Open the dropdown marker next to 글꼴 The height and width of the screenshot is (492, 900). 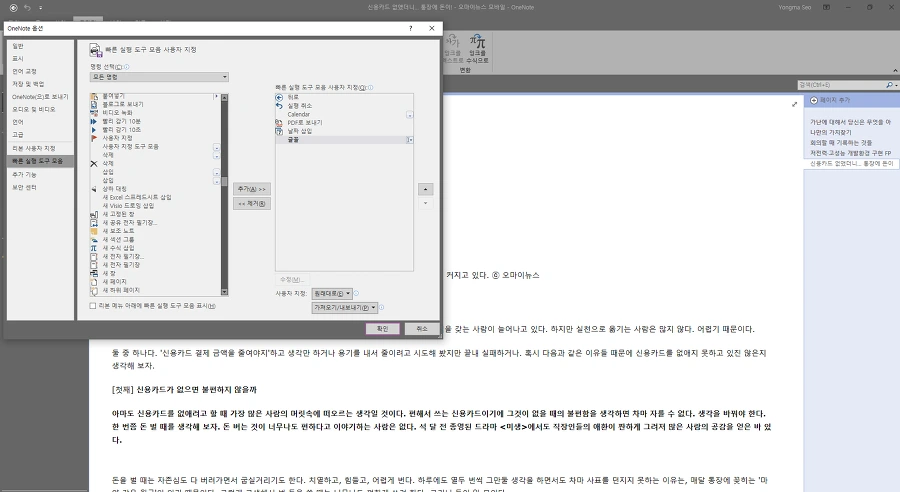pos(409,140)
